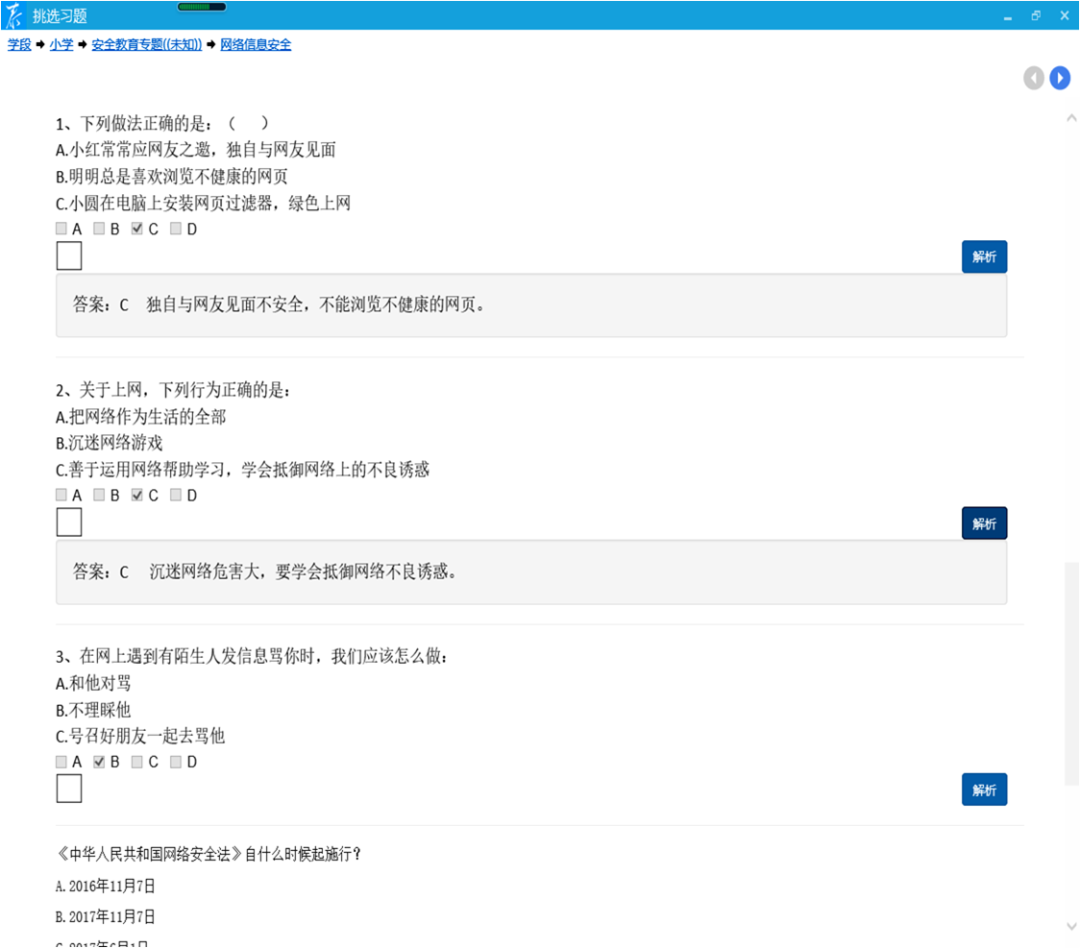Uncheck option C for question 2
Image resolution: width=1080 pixels, height=948 pixels.
point(137,495)
